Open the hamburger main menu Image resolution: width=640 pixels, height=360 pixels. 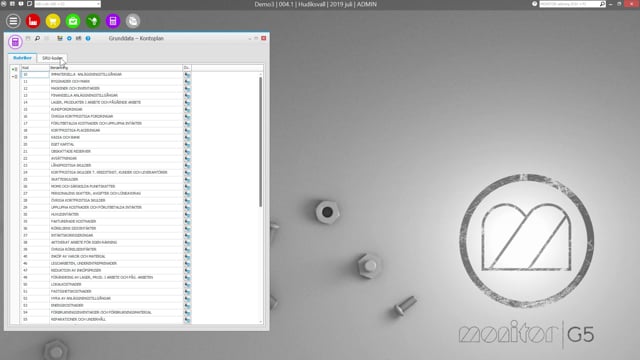tap(13, 21)
